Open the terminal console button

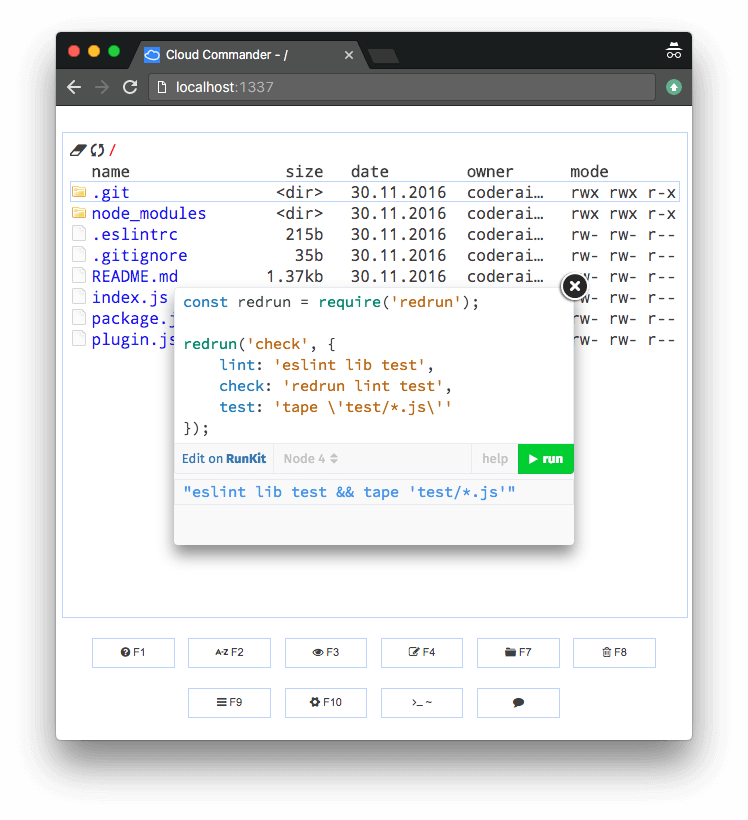point(422,702)
